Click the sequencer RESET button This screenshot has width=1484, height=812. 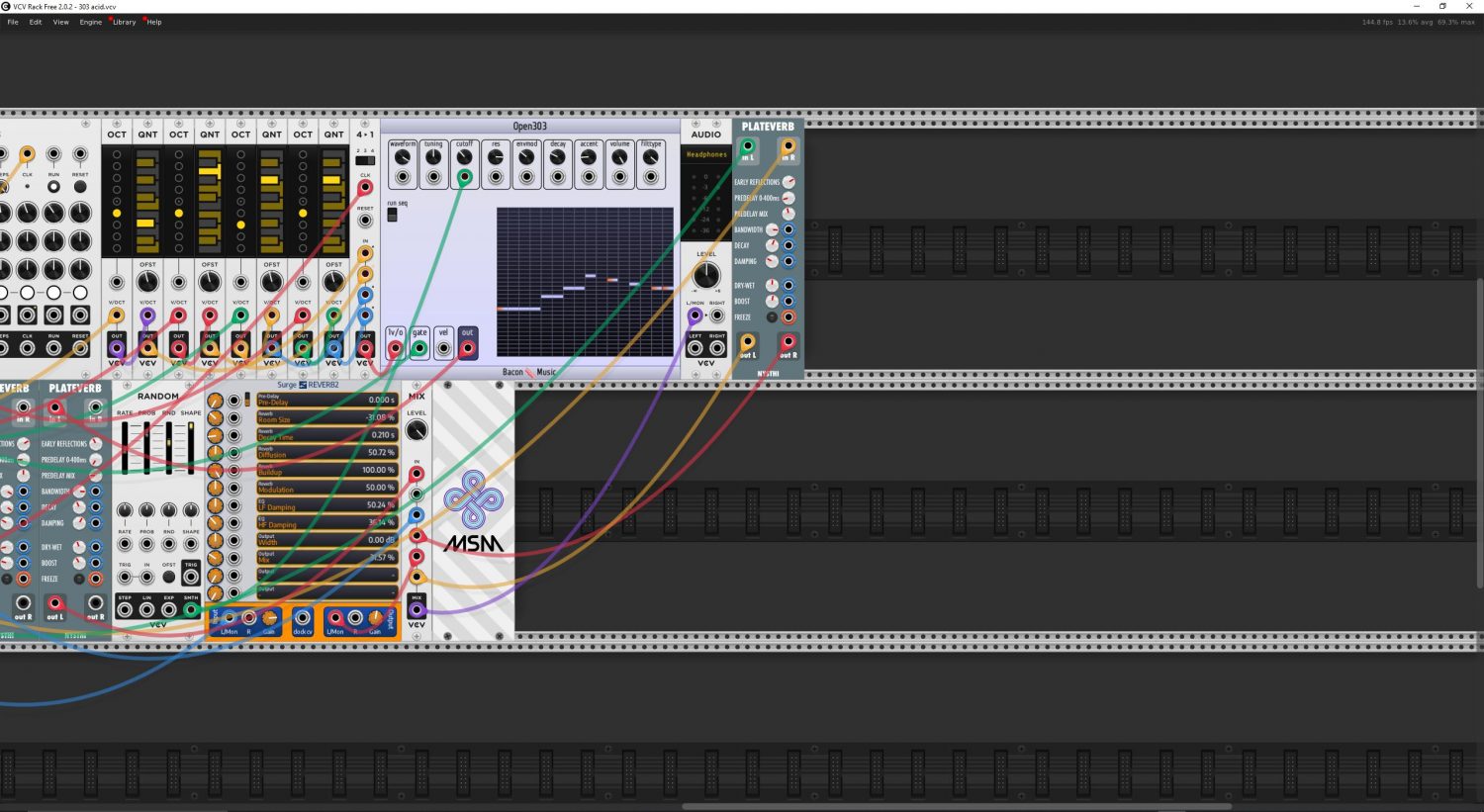pos(80,186)
